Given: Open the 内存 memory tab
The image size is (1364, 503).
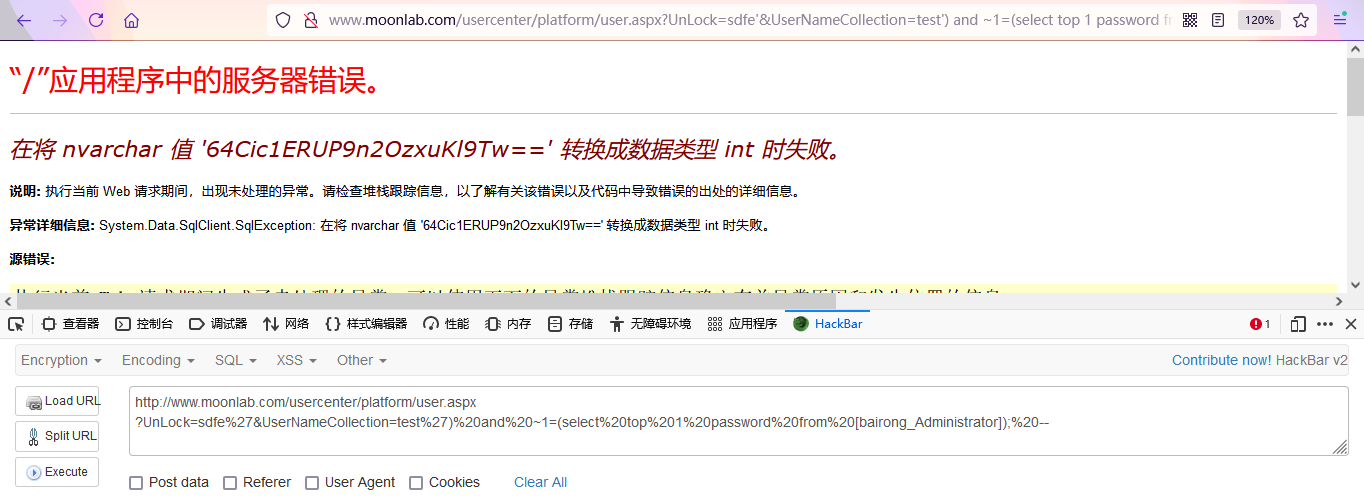Looking at the screenshot, I should click(508, 324).
